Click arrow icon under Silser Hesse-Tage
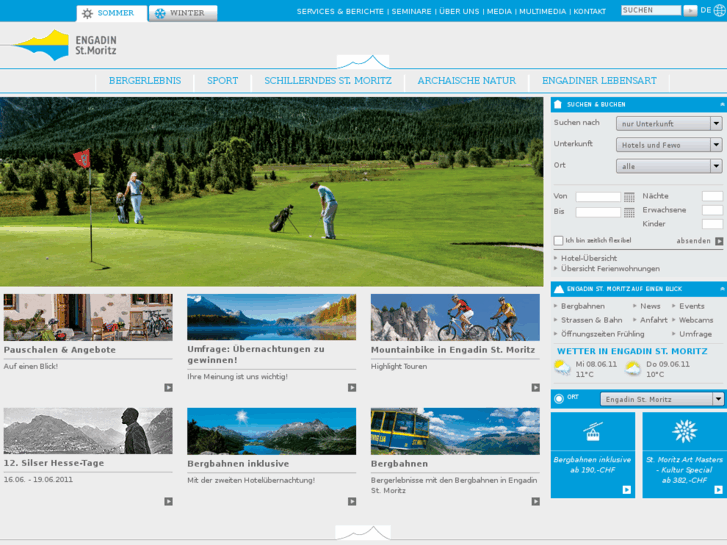 pos(168,501)
